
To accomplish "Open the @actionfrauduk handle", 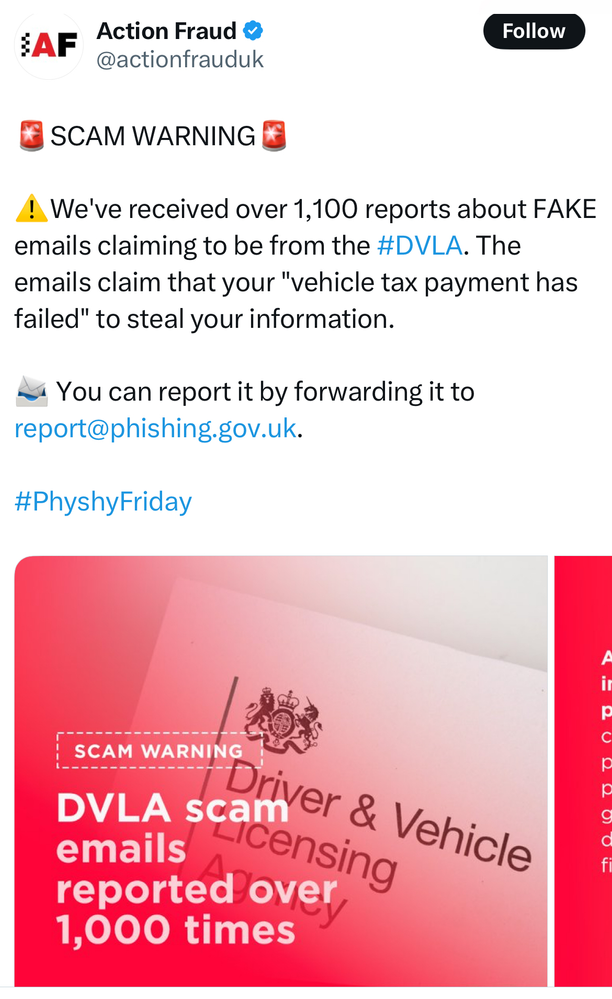I will (180, 60).
